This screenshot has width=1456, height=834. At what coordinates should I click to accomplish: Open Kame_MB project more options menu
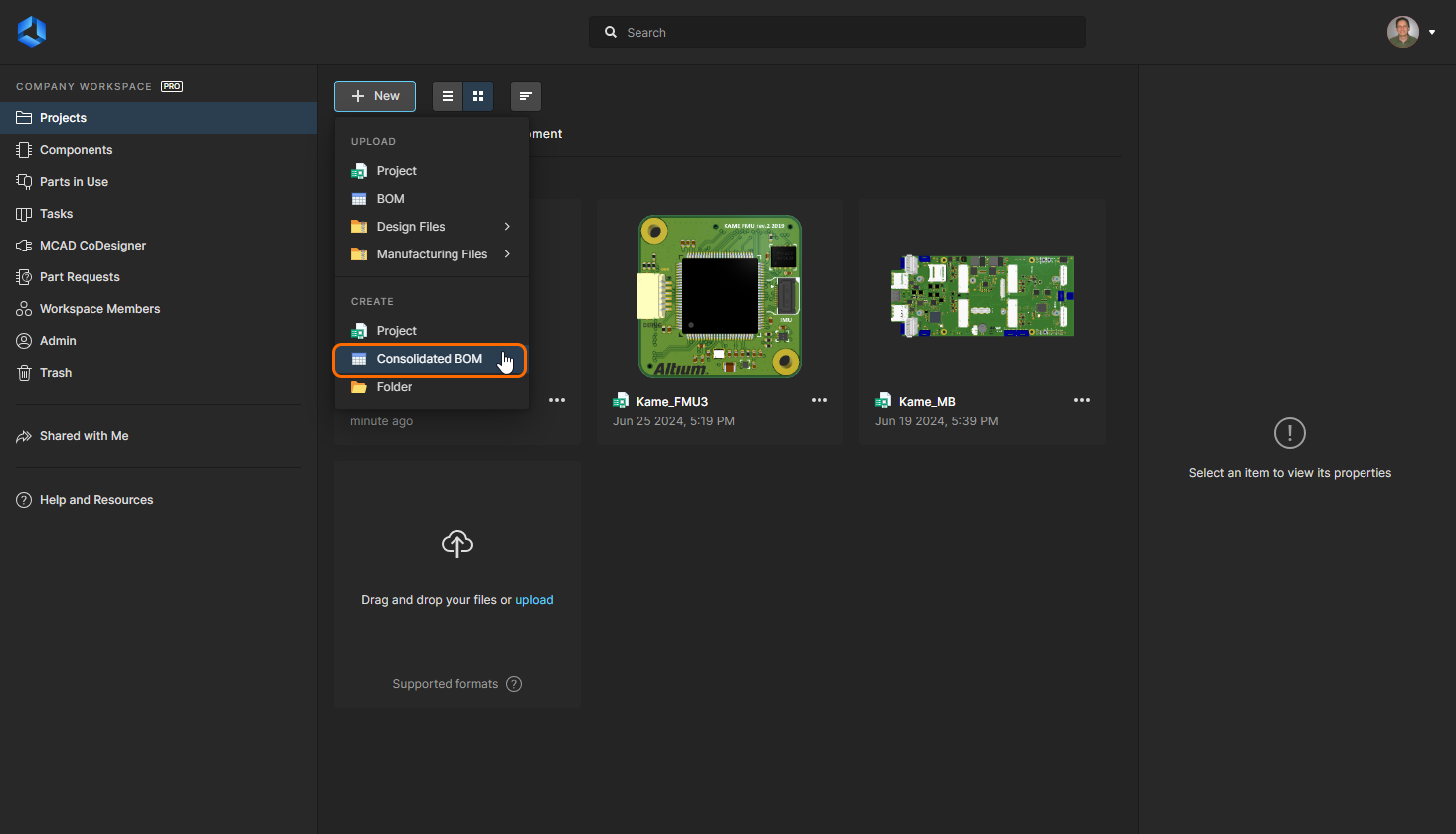click(1082, 400)
